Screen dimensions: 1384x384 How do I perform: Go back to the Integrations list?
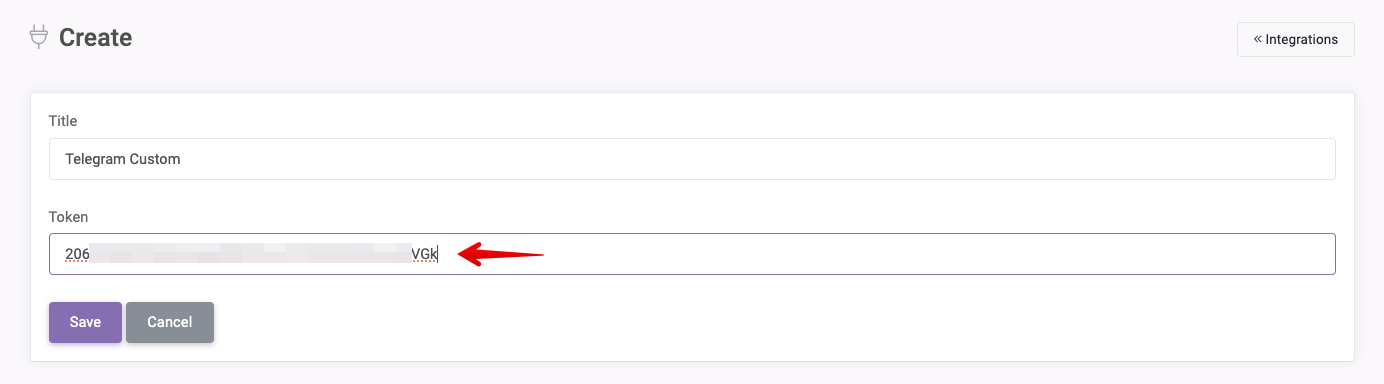click(1295, 39)
